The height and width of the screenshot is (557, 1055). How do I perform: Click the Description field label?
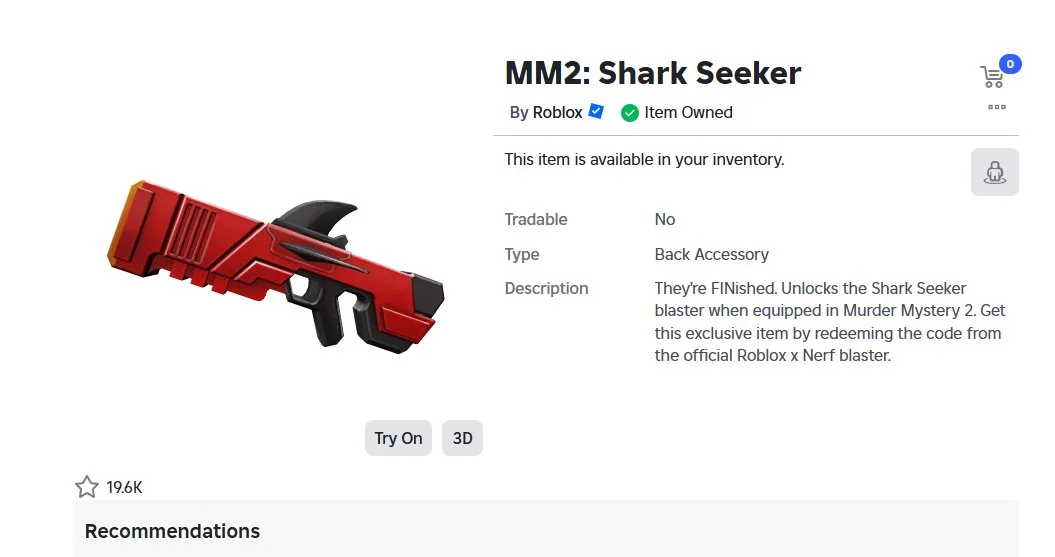(546, 288)
